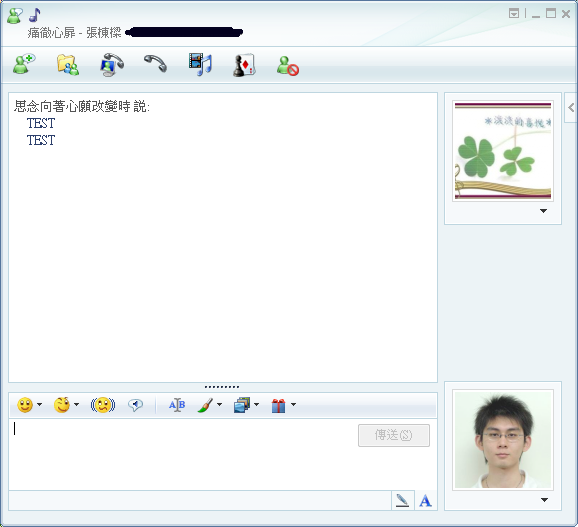Maximize the conversation window

[x=551, y=14]
